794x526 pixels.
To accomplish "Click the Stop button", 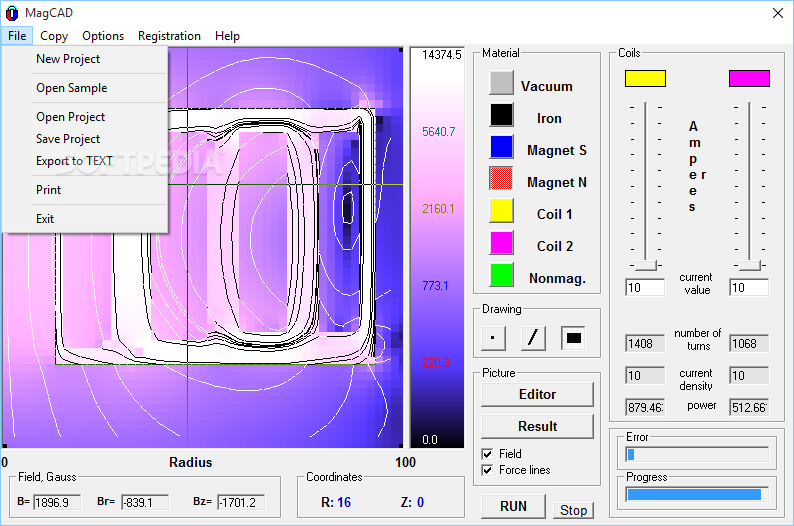I will point(573,510).
